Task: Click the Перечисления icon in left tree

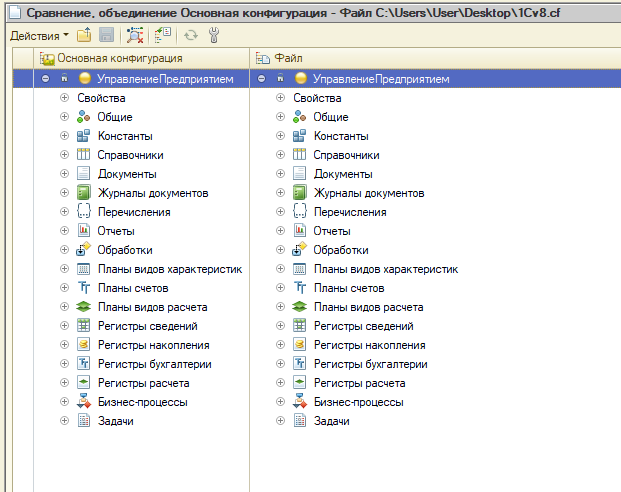Action: (x=84, y=212)
